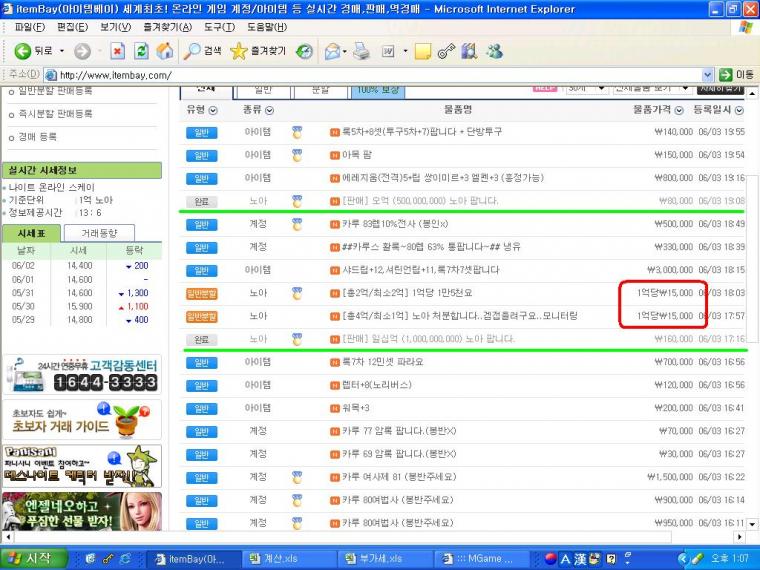Click the Stop loading toolbar icon
This screenshot has height=570, width=760.
[117, 51]
